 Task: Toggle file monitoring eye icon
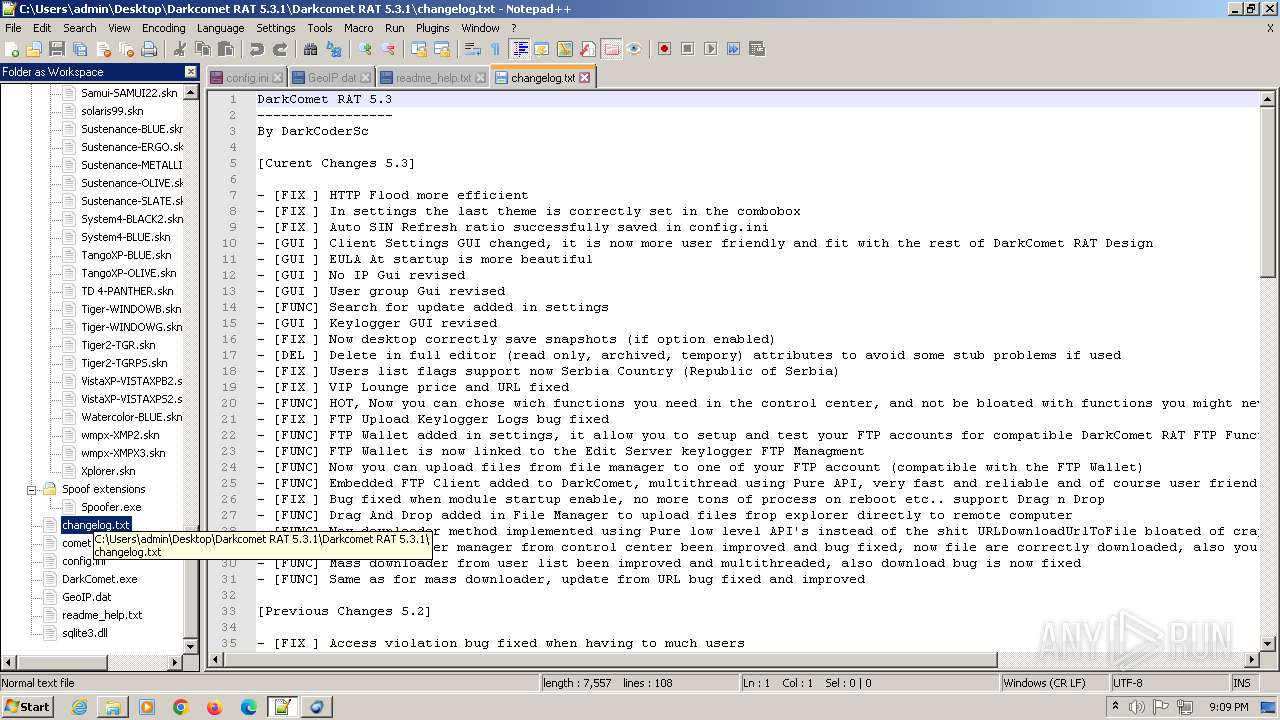click(634, 49)
